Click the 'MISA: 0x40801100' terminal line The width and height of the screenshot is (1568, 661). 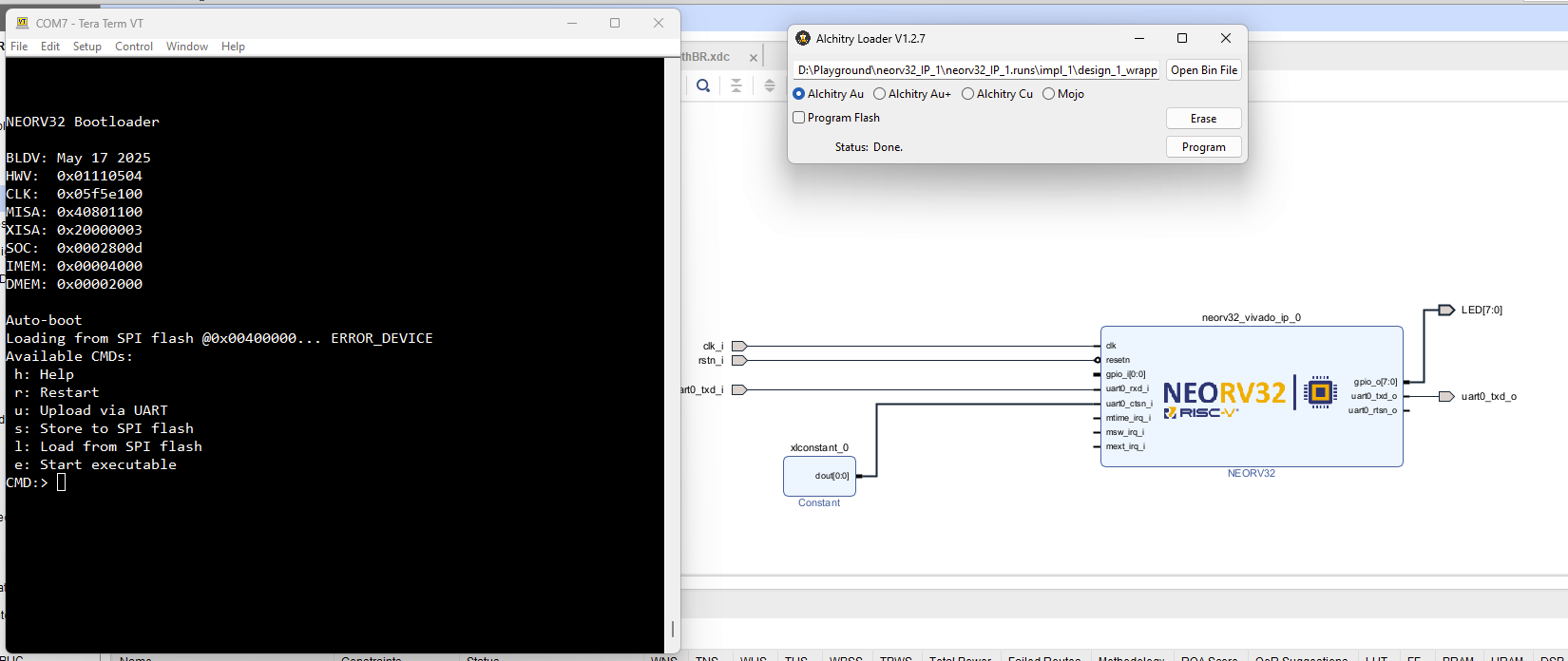[74, 212]
